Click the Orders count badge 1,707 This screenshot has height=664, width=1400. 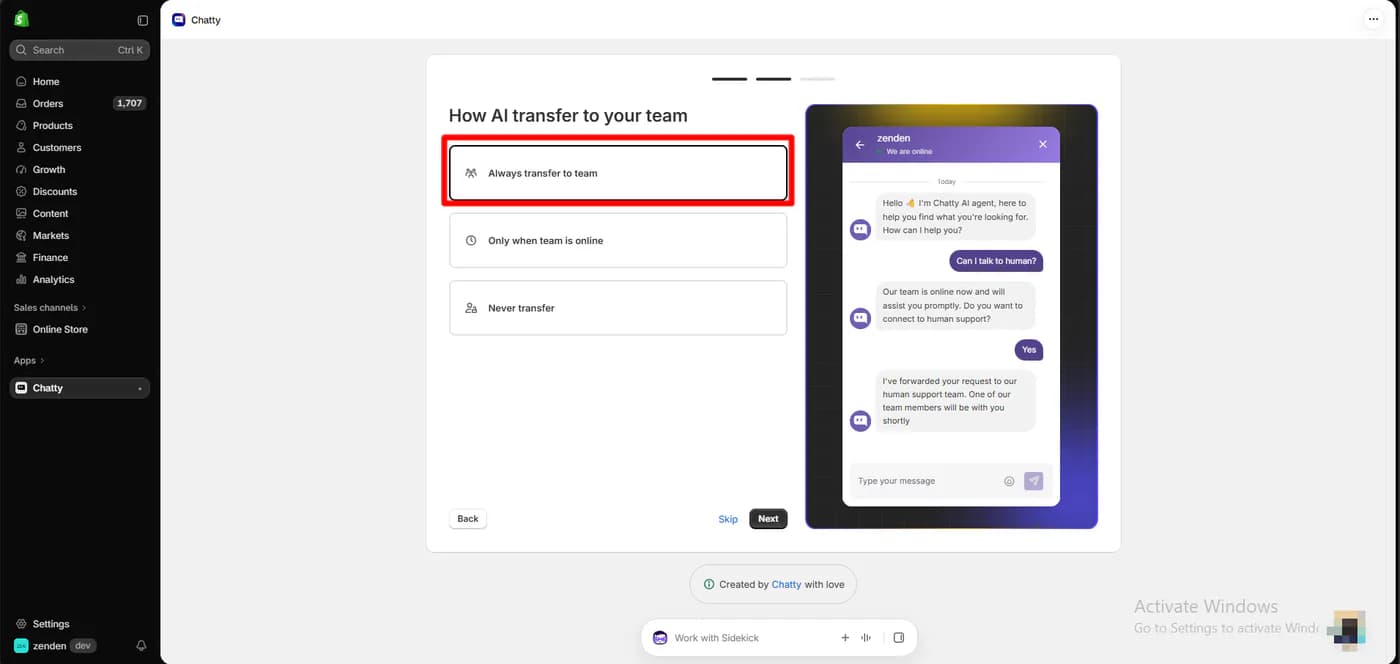point(129,103)
